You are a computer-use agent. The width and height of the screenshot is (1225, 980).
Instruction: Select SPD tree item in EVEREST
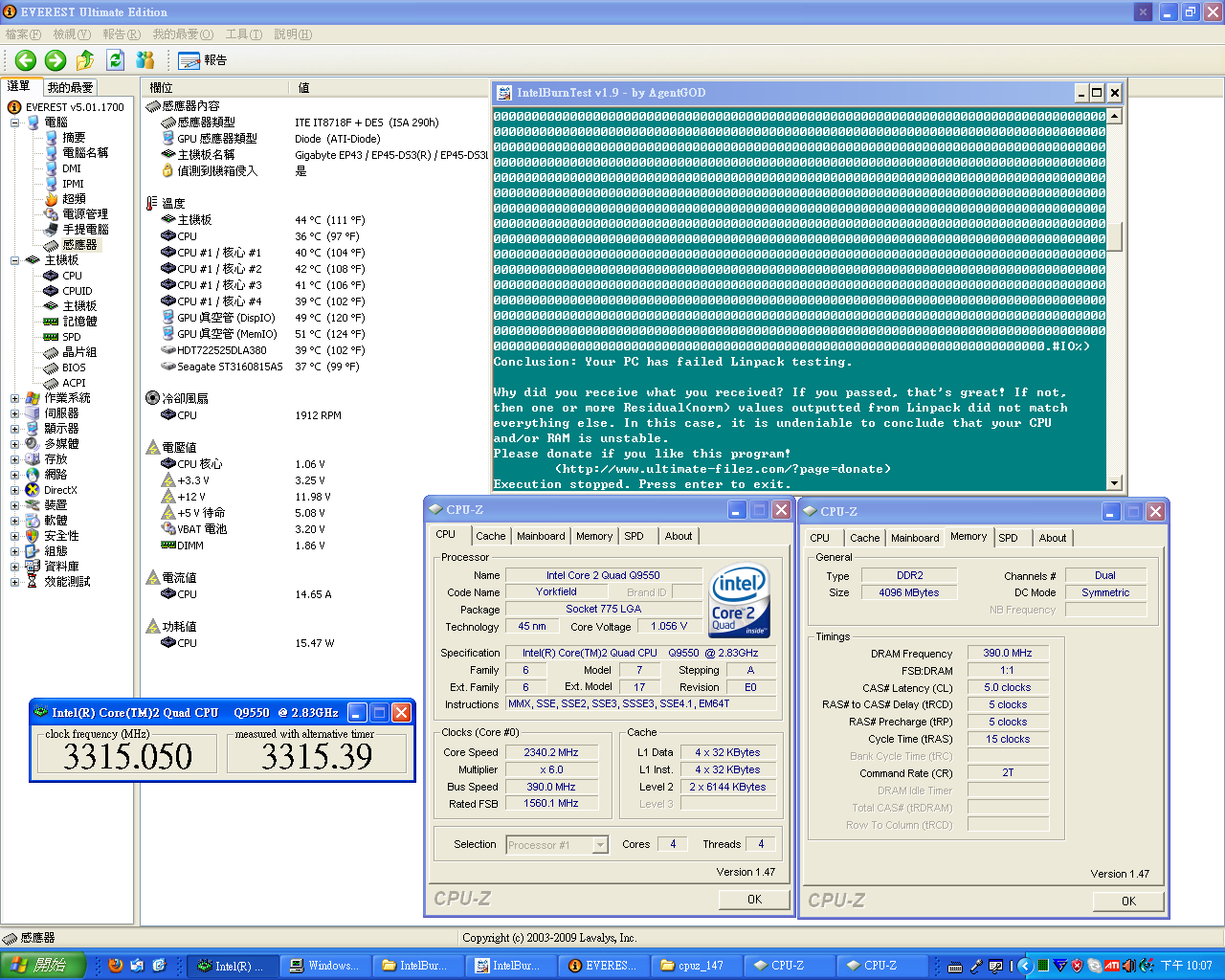point(72,337)
